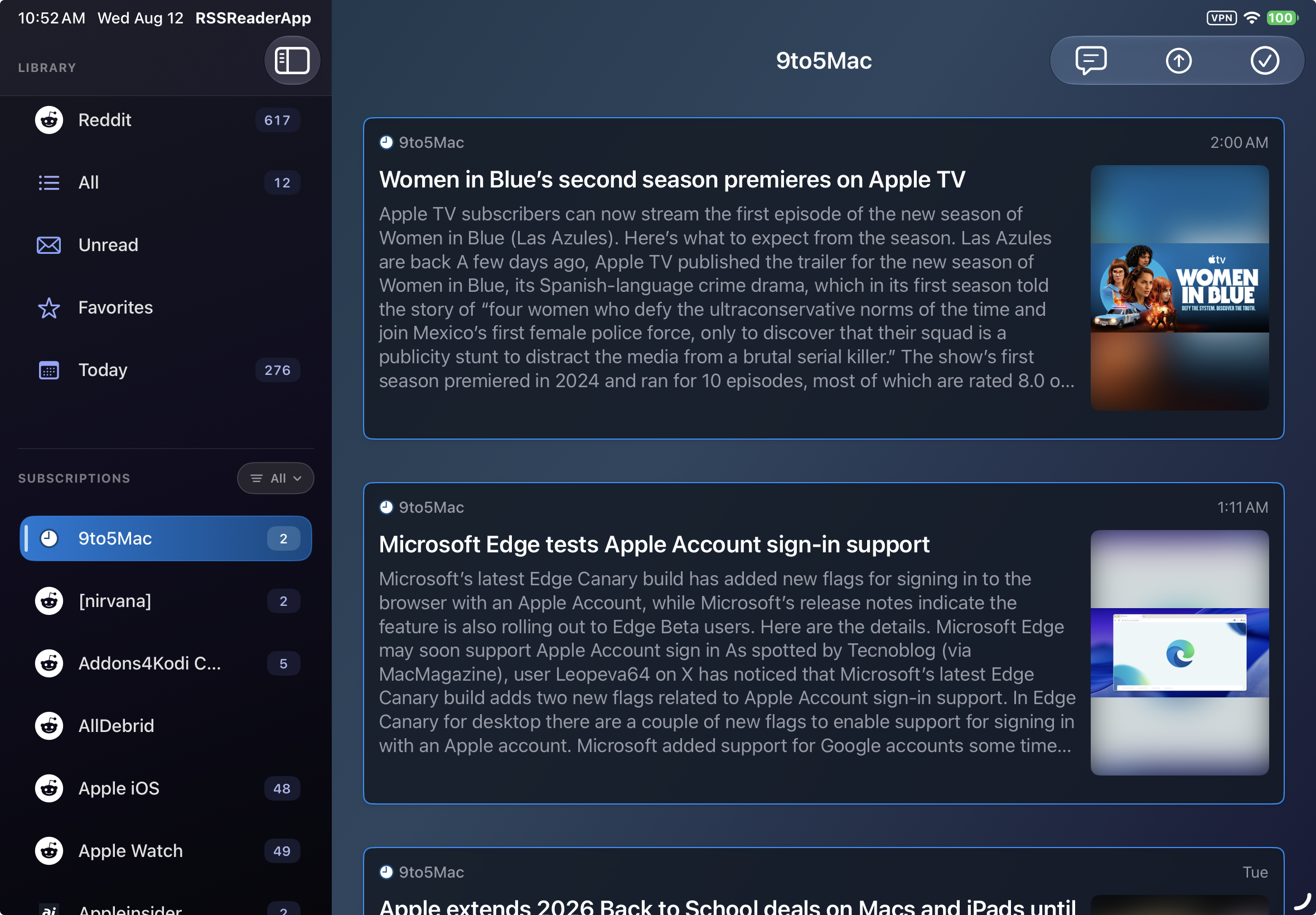Open Women in Blue's second season article title
Viewport: 1316px width, 915px height.
pyautogui.click(x=672, y=180)
